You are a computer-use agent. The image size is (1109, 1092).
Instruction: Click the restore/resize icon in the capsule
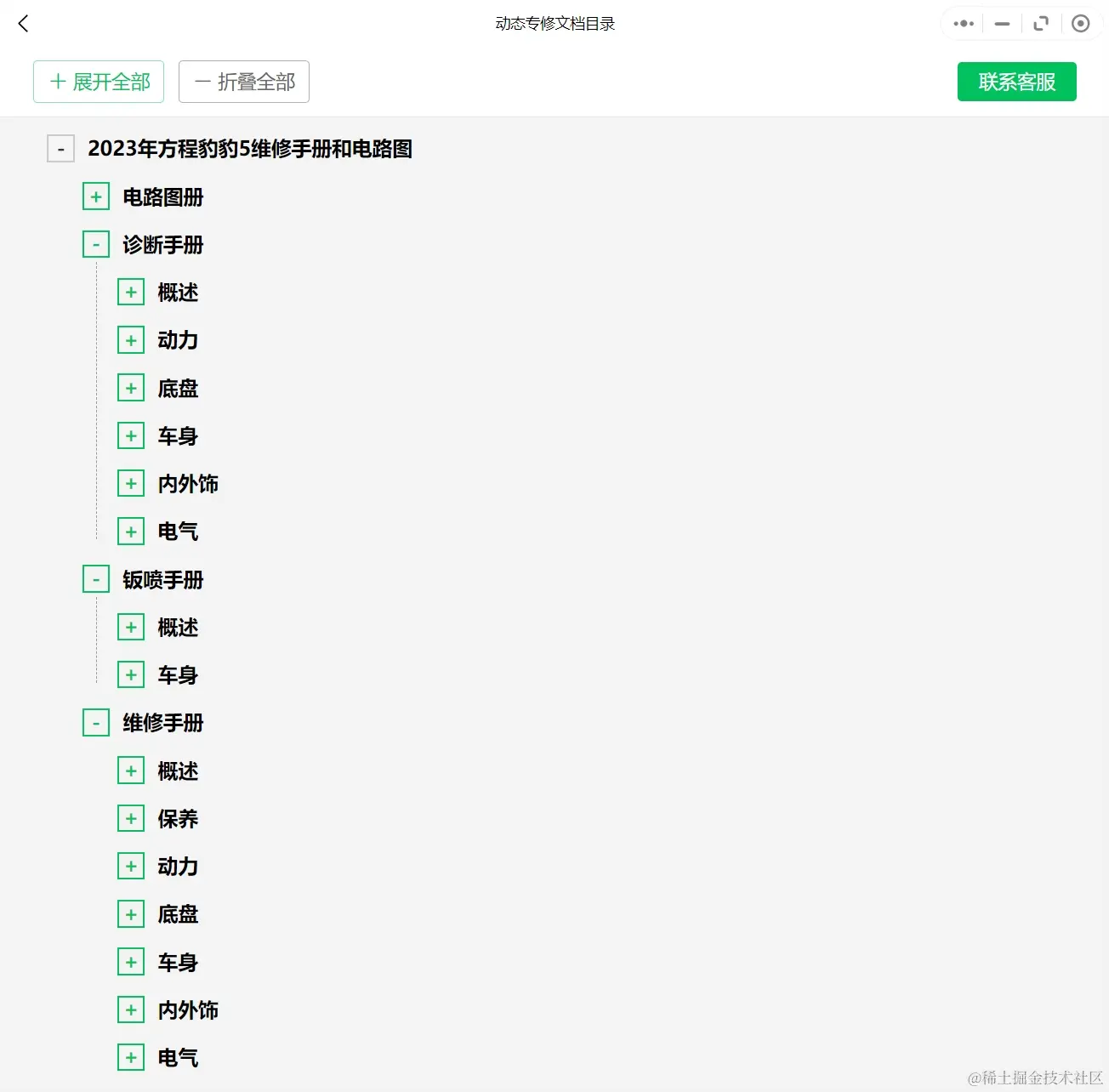[1041, 23]
